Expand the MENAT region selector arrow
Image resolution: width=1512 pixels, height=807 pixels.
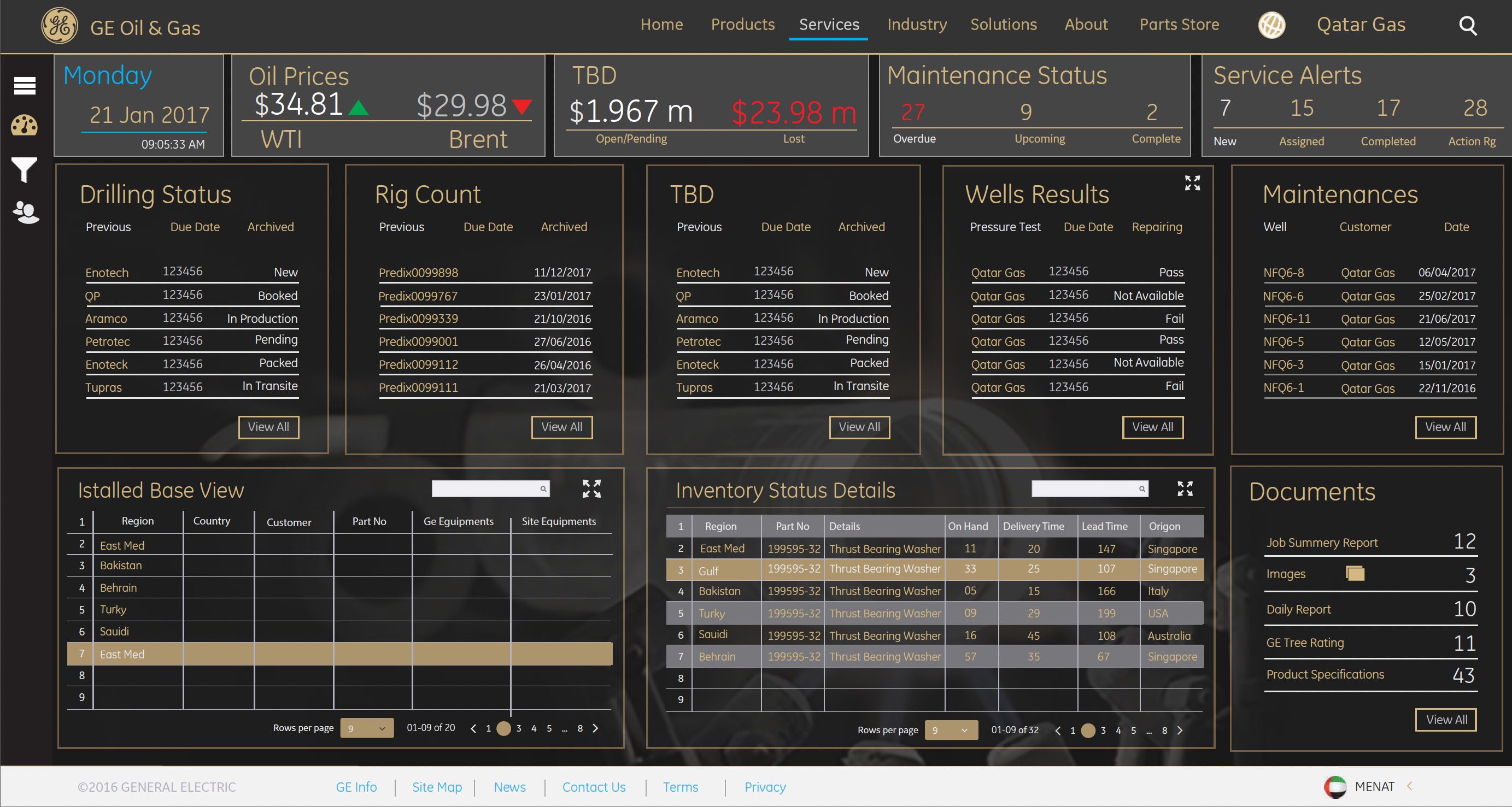point(1409,786)
